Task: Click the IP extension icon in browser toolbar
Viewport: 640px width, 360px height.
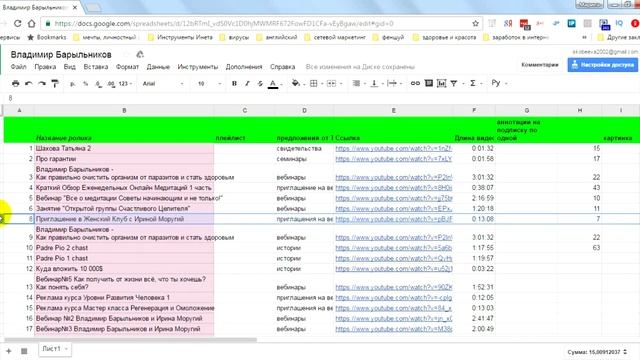Action: click(571, 23)
